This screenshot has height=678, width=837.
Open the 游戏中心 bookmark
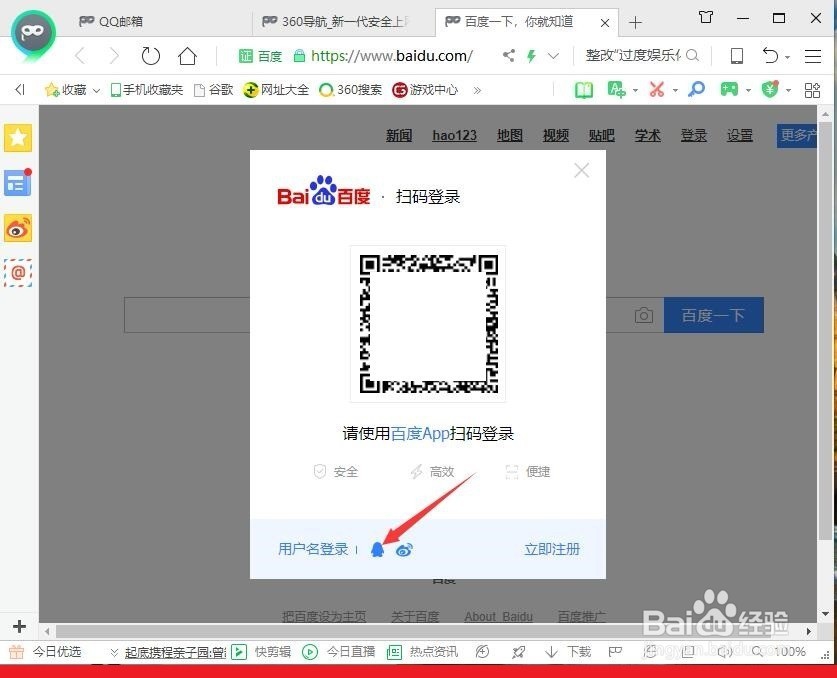click(425, 90)
